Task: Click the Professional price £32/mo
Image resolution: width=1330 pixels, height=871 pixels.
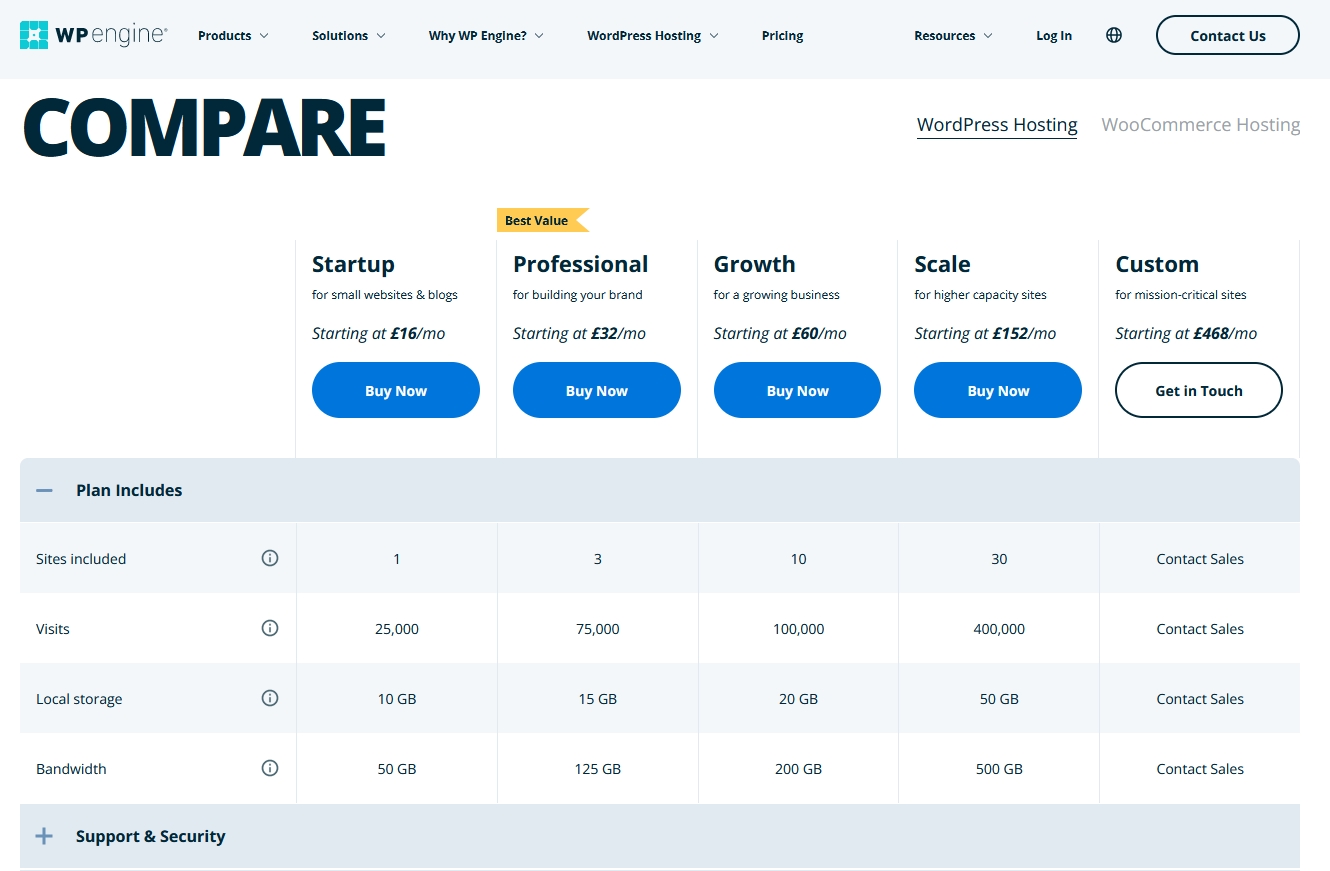Action: [619, 334]
